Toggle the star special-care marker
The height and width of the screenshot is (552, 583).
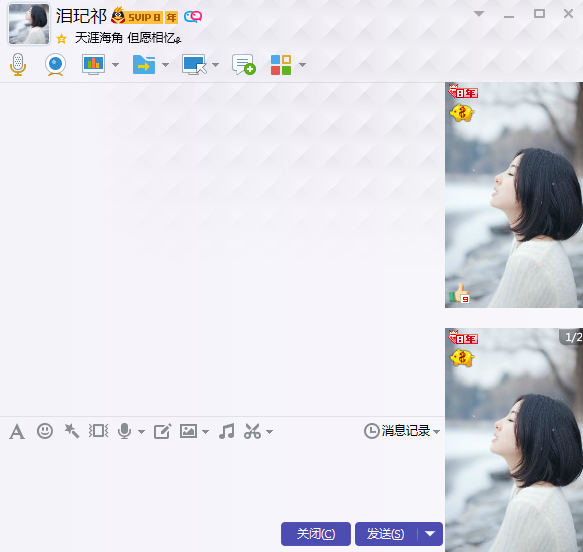click(x=61, y=38)
